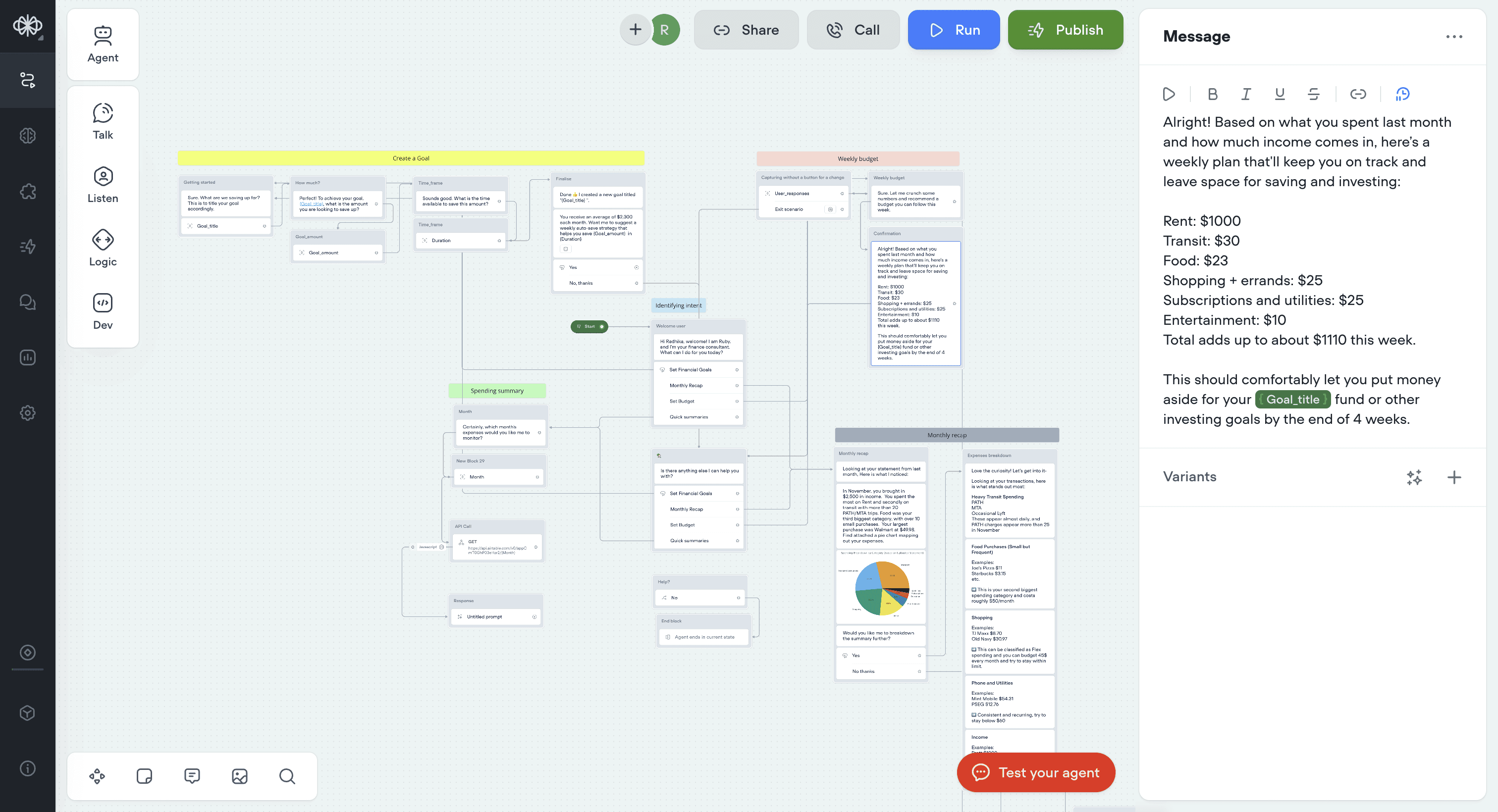
Task: Open the Logic block category
Action: pos(103,248)
